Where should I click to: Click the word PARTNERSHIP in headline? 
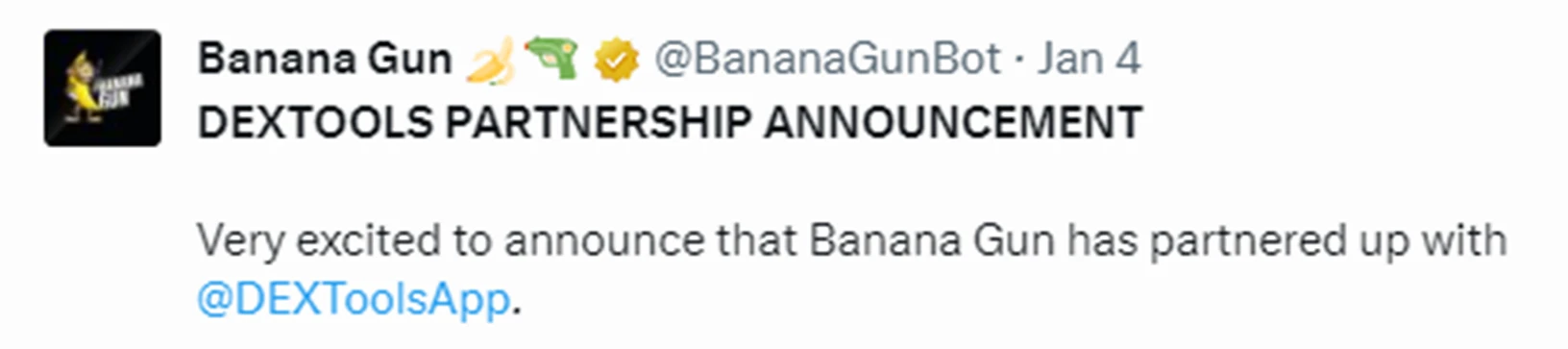(x=598, y=123)
